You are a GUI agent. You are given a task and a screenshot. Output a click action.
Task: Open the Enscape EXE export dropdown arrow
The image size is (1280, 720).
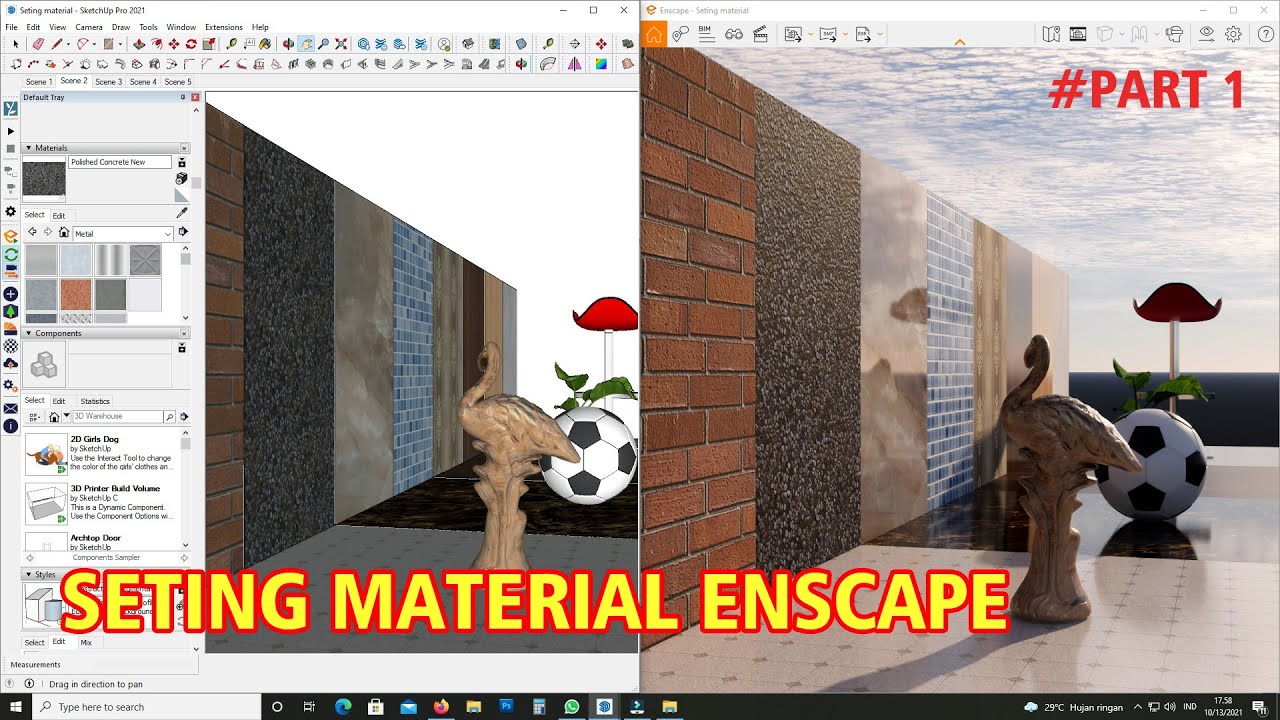(880, 34)
